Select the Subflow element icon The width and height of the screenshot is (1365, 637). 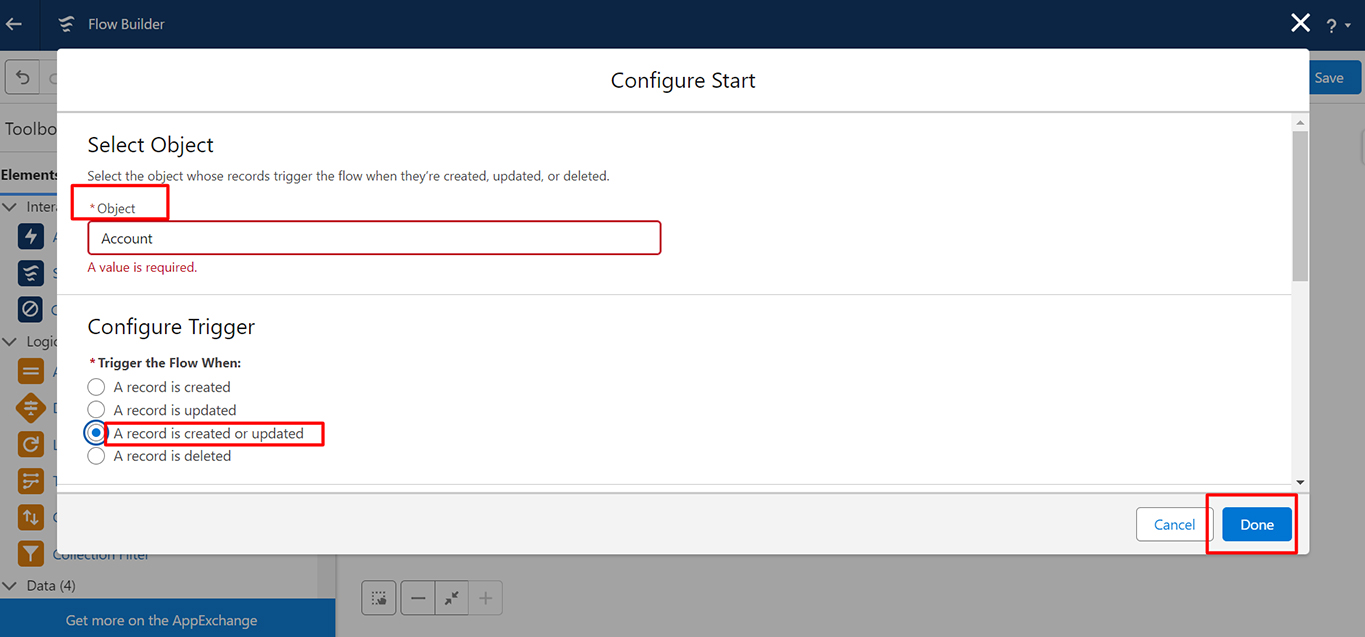[31, 273]
